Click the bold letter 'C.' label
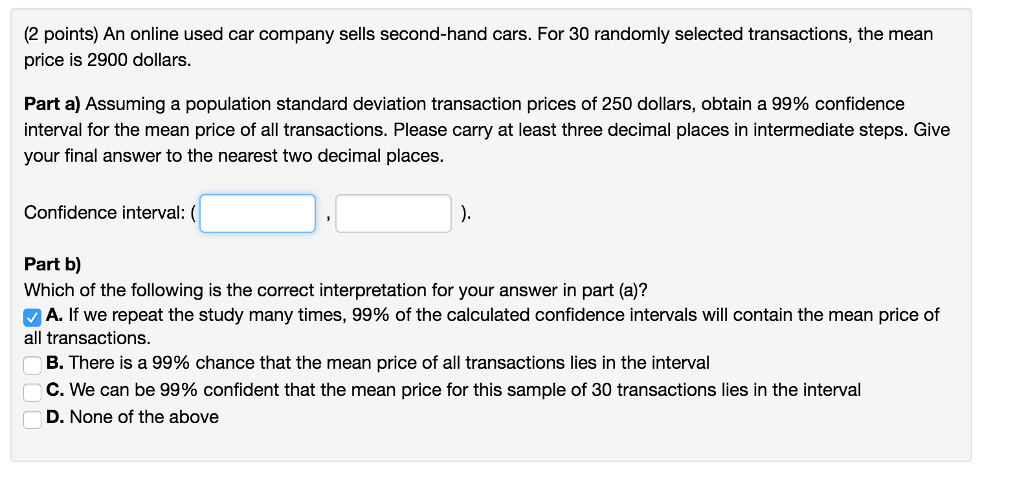The image size is (1024, 480). [x=56, y=390]
